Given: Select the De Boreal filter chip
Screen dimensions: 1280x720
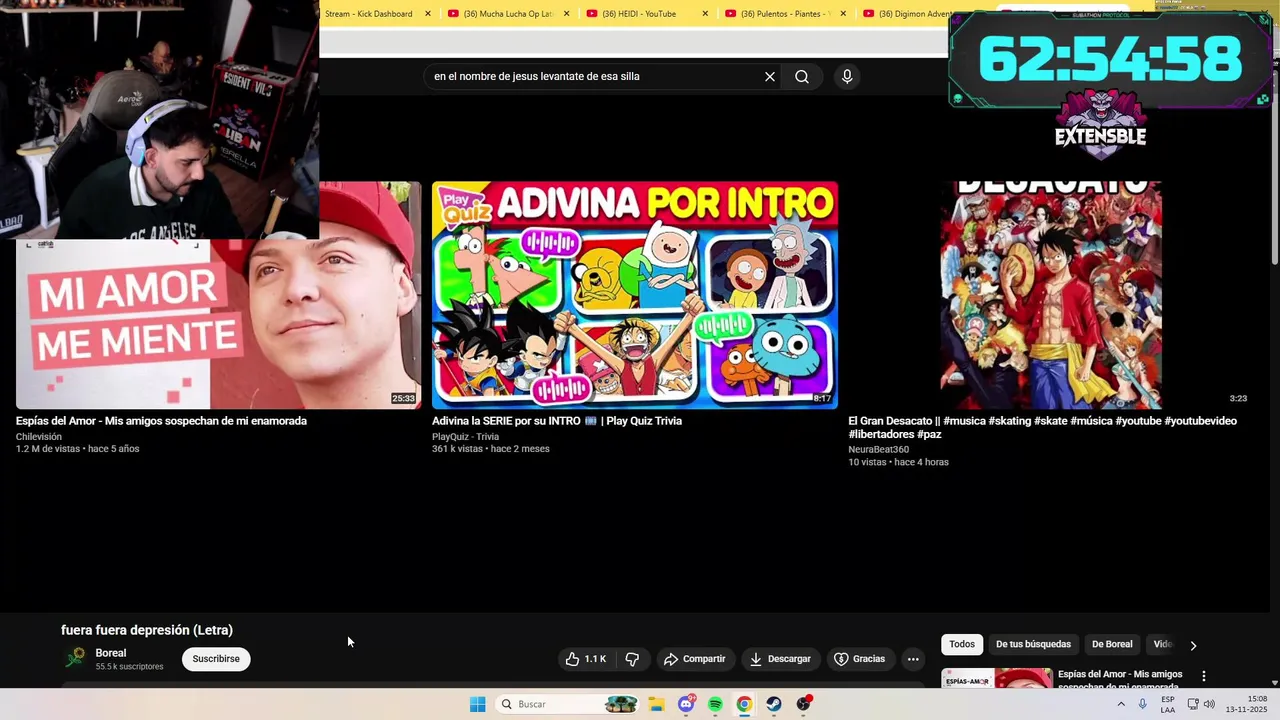Looking at the screenshot, I should [1112, 644].
